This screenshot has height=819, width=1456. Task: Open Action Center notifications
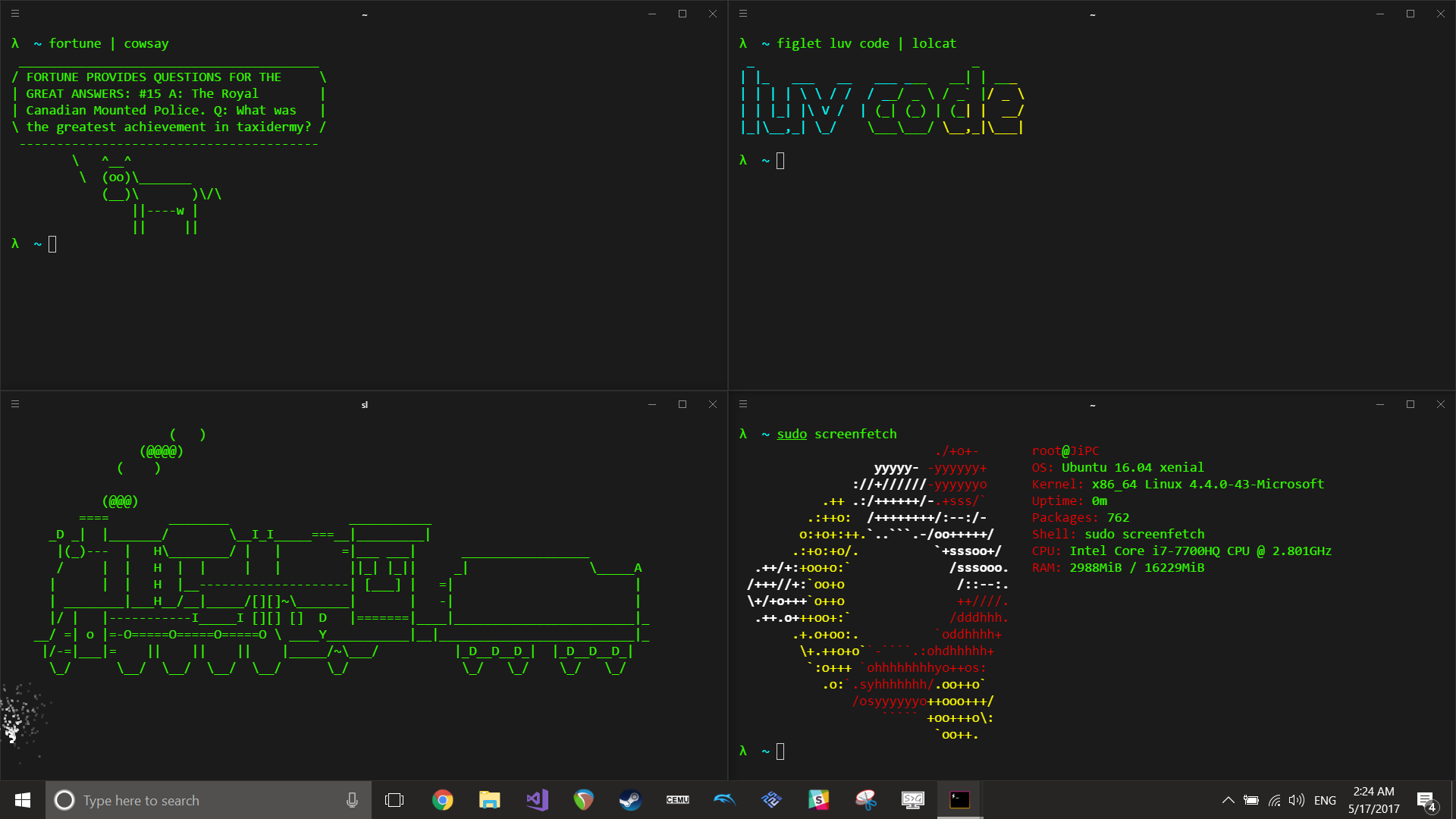[1426, 800]
